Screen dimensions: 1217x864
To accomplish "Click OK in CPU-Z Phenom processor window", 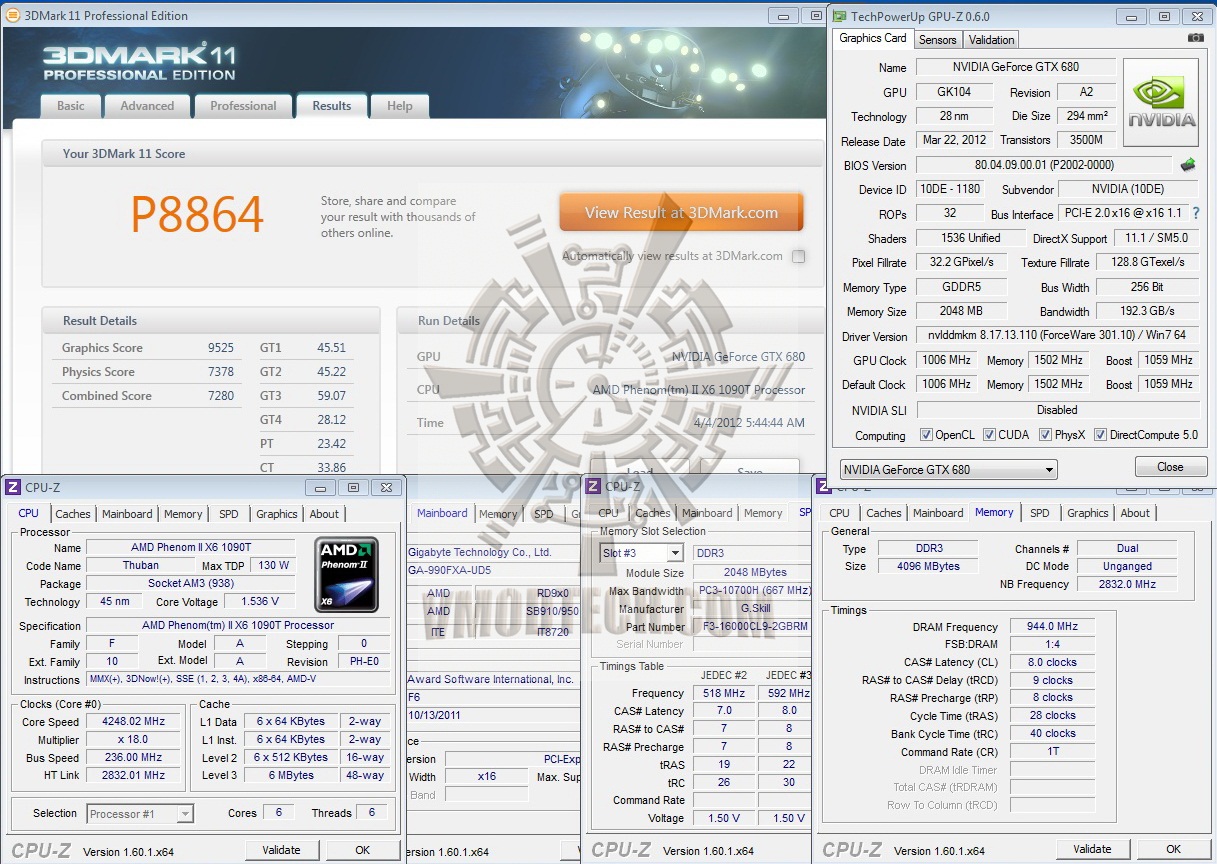I will pyautogui.click(x=362, y=850).
